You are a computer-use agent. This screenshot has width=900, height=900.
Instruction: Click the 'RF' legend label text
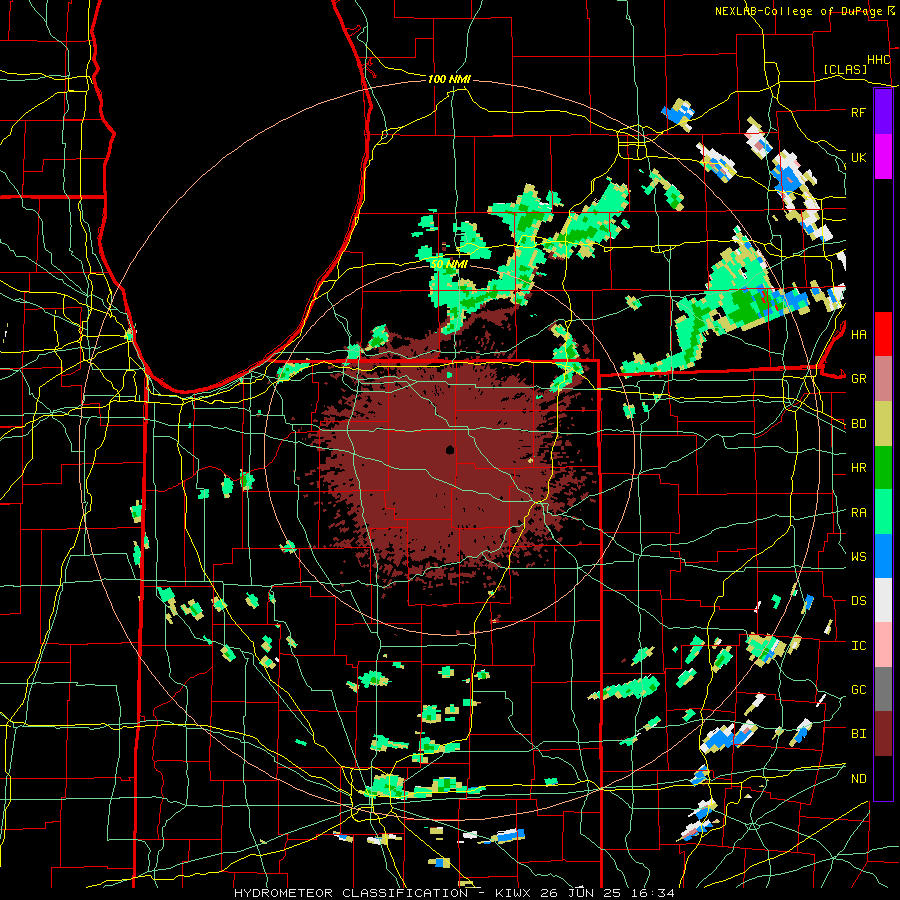coord(858,112)
